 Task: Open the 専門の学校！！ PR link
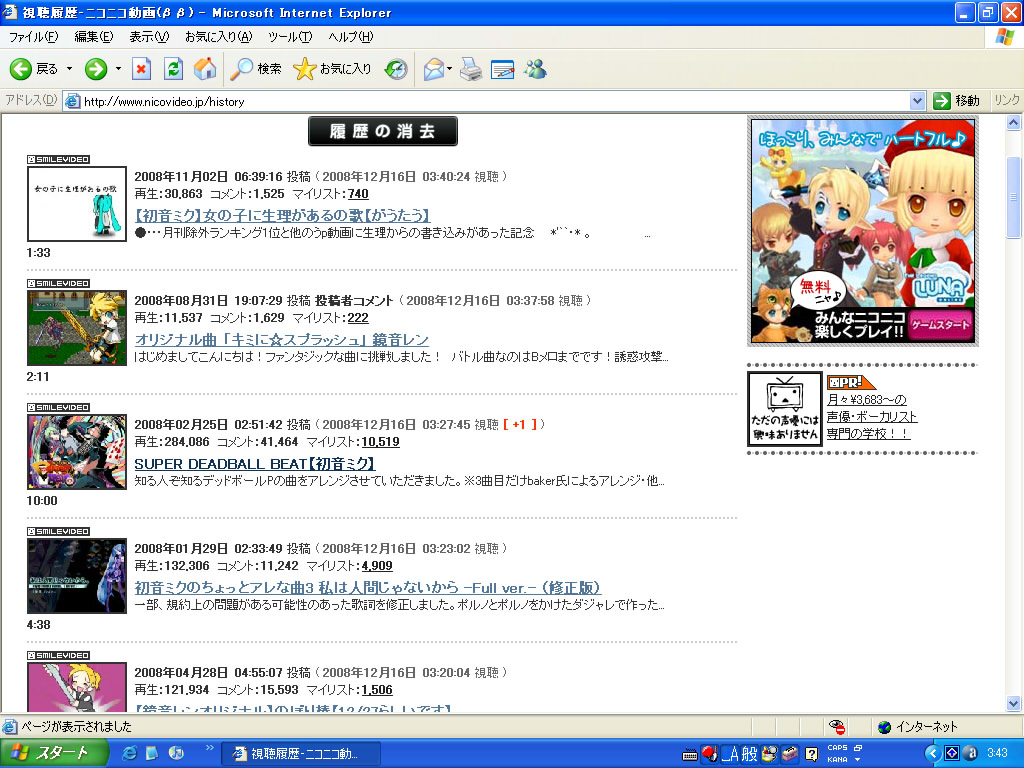(x=868, y=434)
